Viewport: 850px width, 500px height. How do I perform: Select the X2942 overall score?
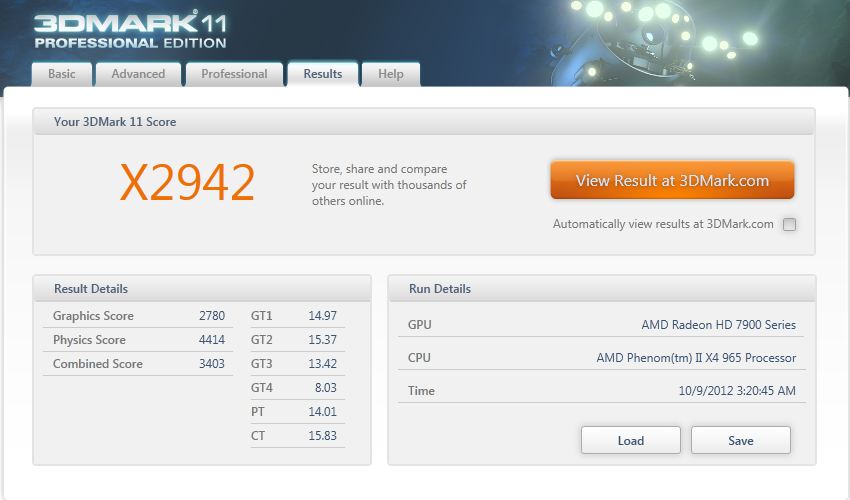pos(187,183)
